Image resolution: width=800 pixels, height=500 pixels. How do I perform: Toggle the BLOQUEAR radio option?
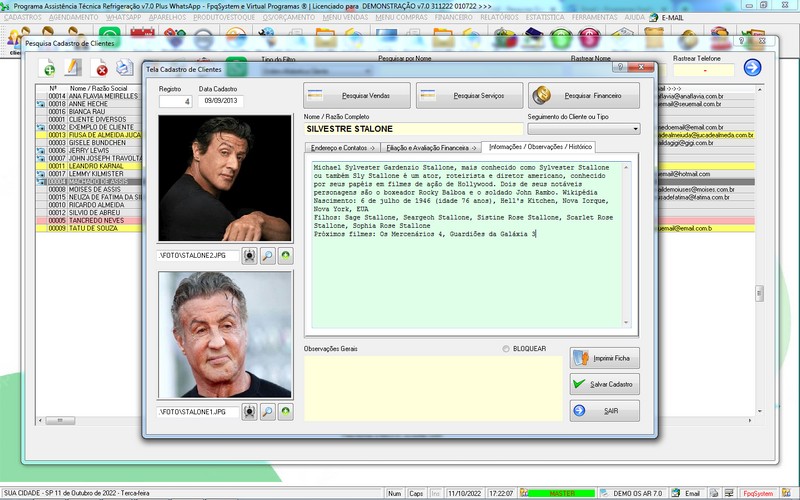tap(506, 349)
